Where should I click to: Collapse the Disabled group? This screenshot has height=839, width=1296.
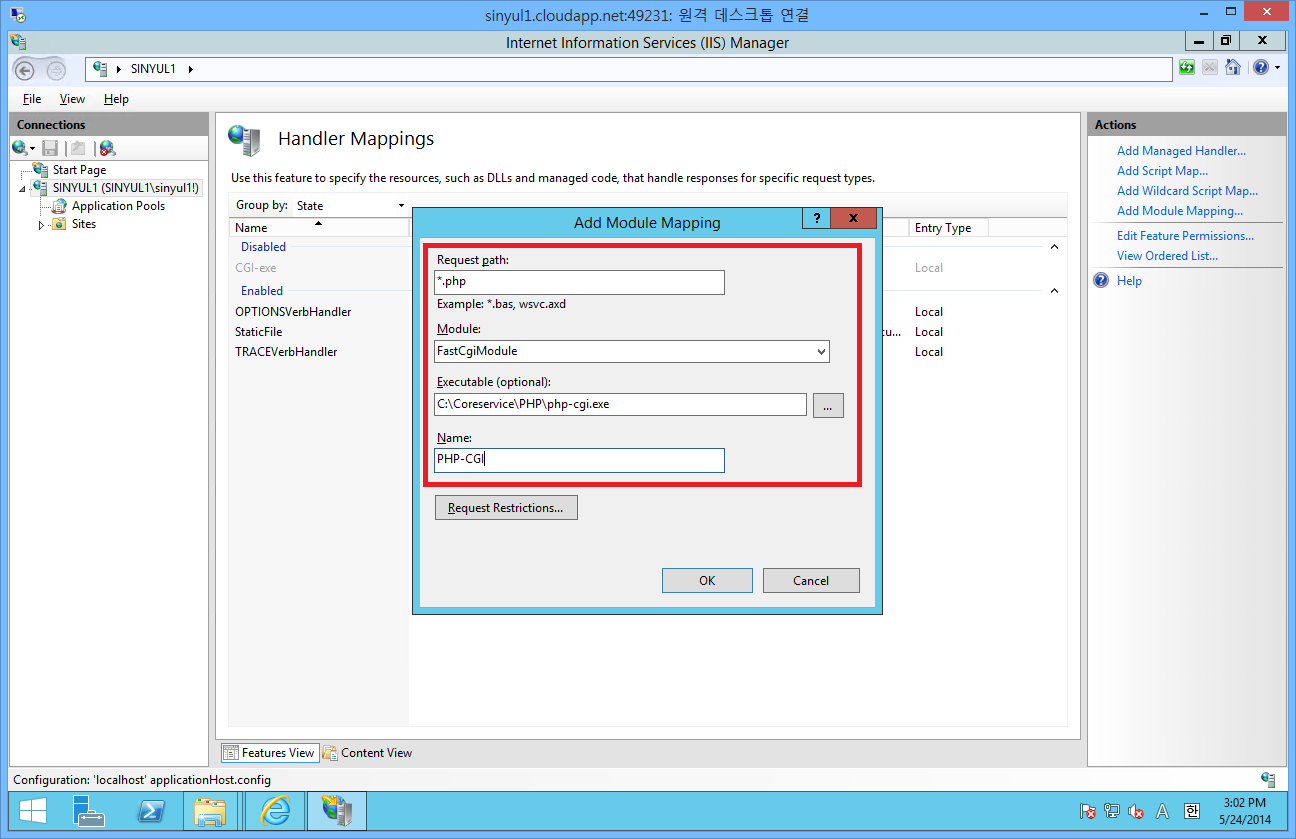tap(1054, 247)
